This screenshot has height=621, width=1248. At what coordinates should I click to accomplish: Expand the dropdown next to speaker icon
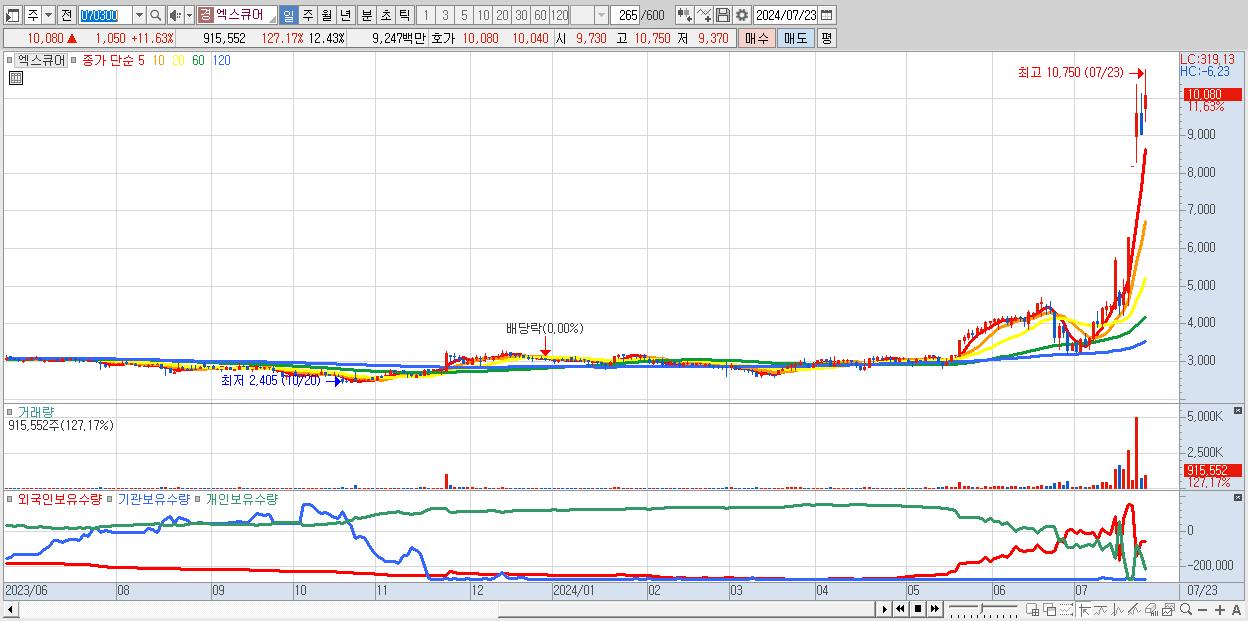point(189,15)
